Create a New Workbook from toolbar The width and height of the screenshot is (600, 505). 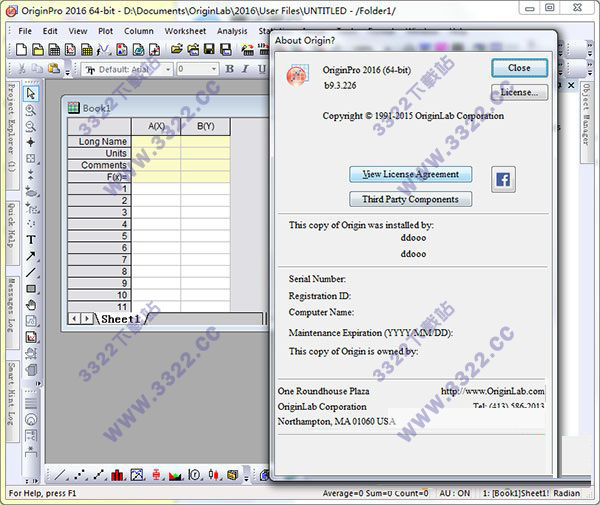point(54,49)
